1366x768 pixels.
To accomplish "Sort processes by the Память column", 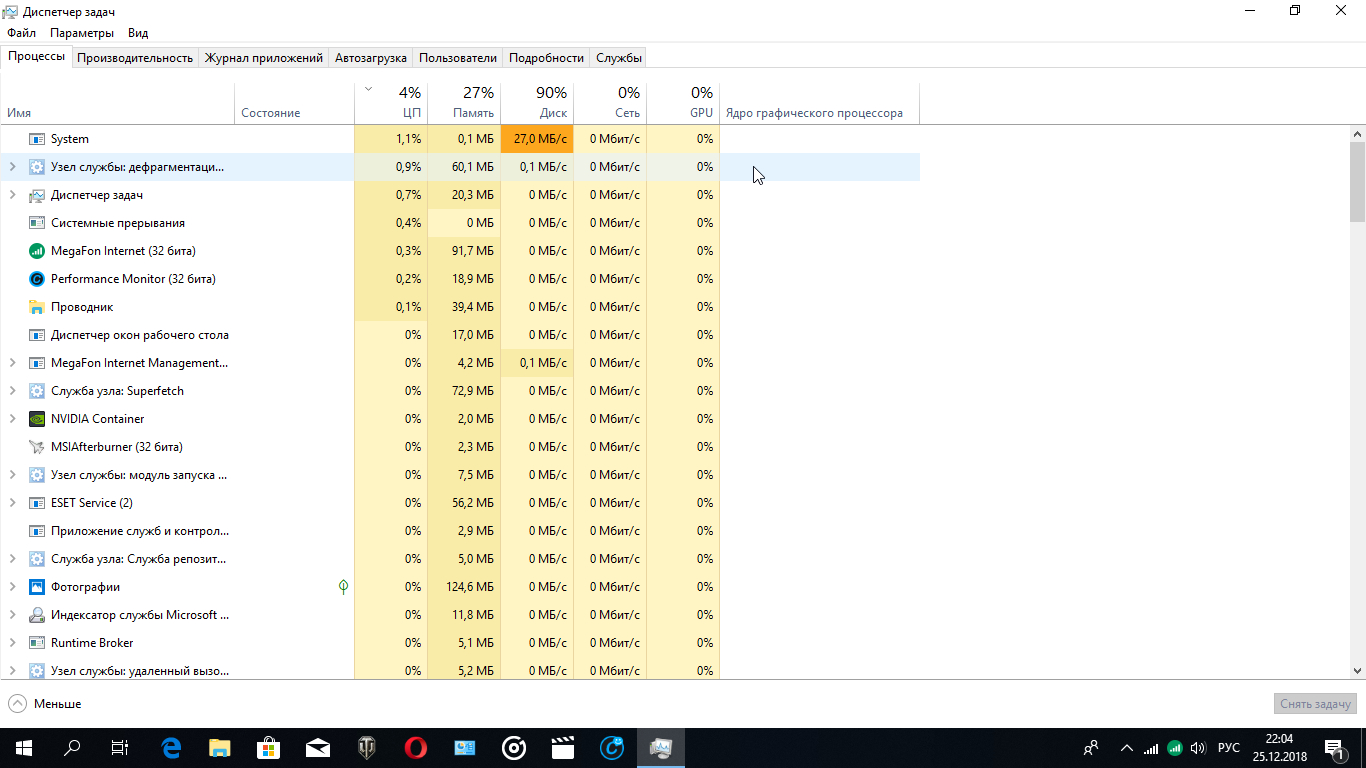I will [464, 103].
